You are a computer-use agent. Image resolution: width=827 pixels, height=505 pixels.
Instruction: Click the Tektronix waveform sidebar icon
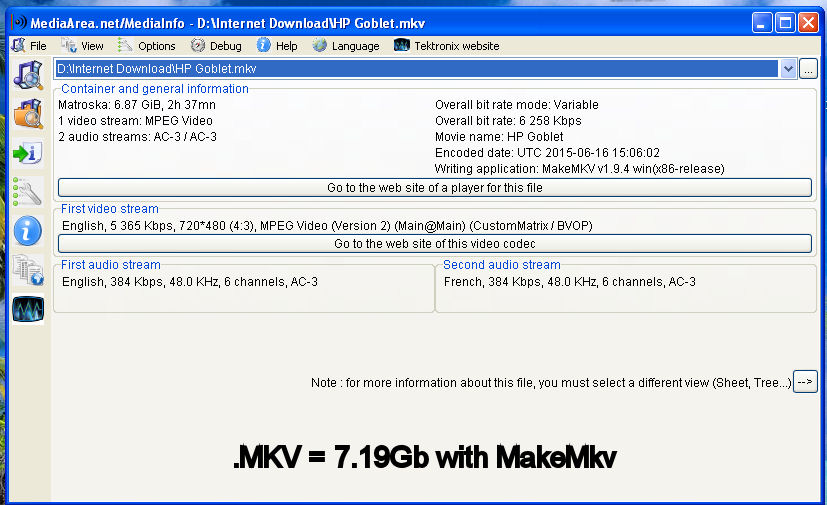click(28, 309)
